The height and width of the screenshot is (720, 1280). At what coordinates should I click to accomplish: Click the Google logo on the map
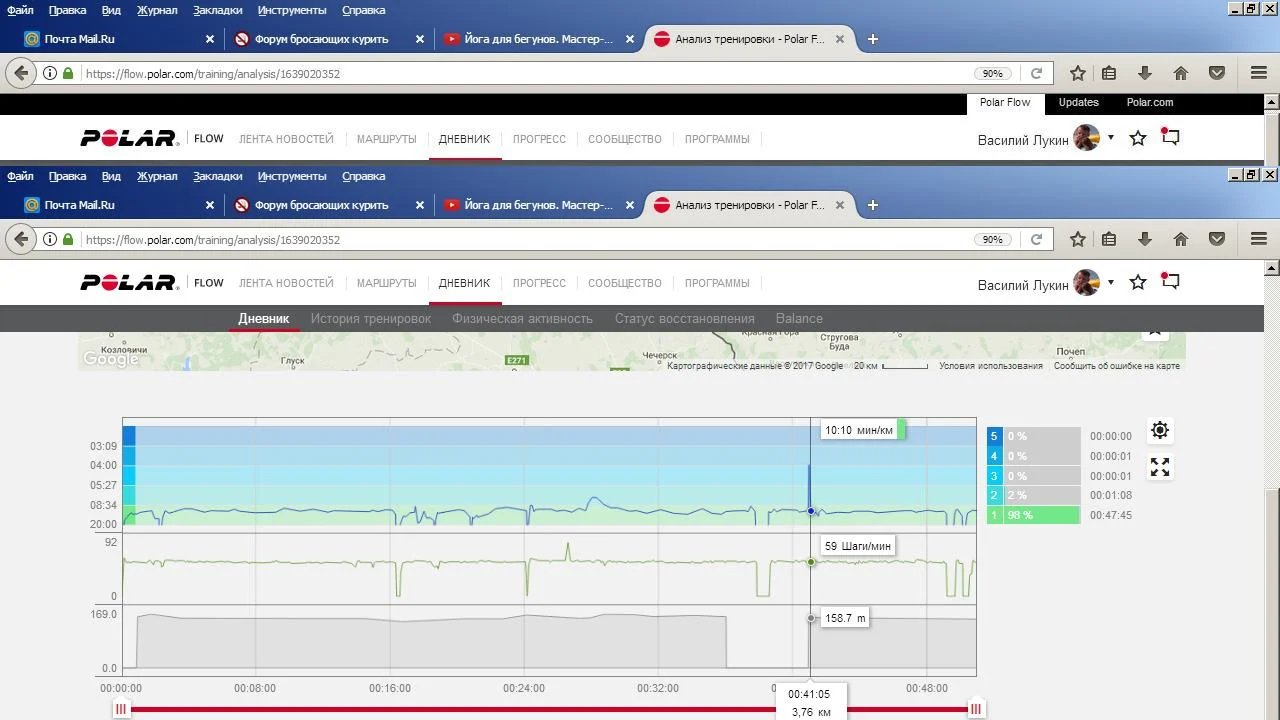(110, 359)
